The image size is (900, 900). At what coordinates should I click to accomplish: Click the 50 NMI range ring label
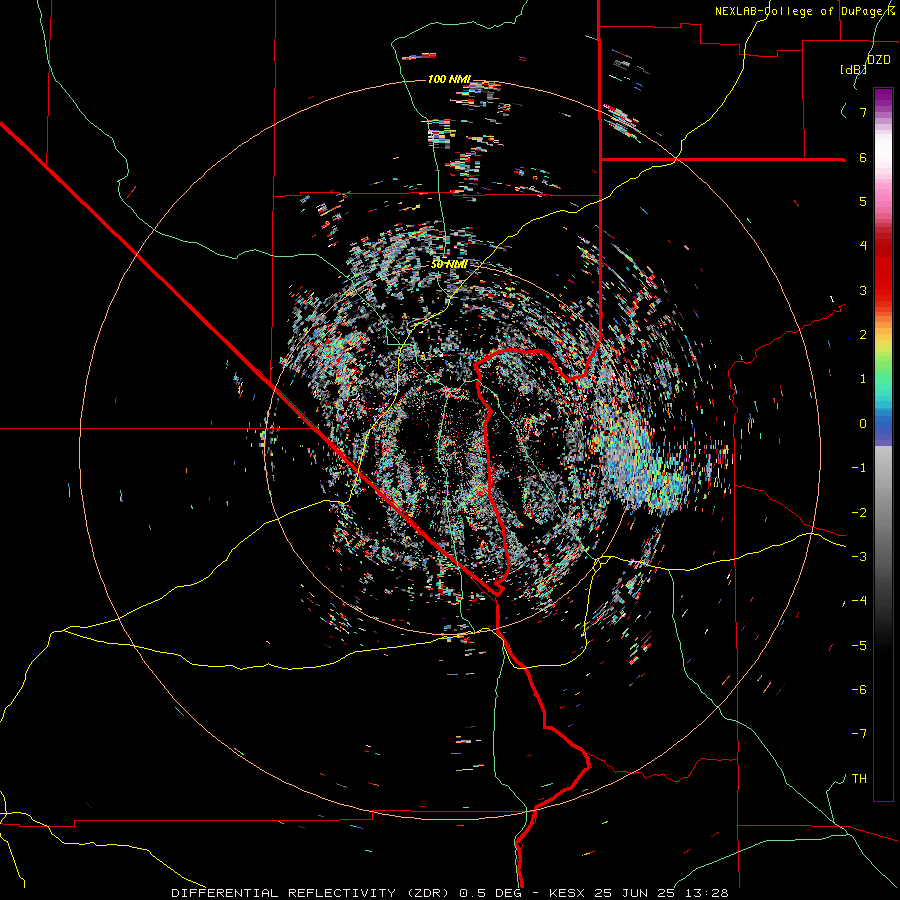coord(449,264)
